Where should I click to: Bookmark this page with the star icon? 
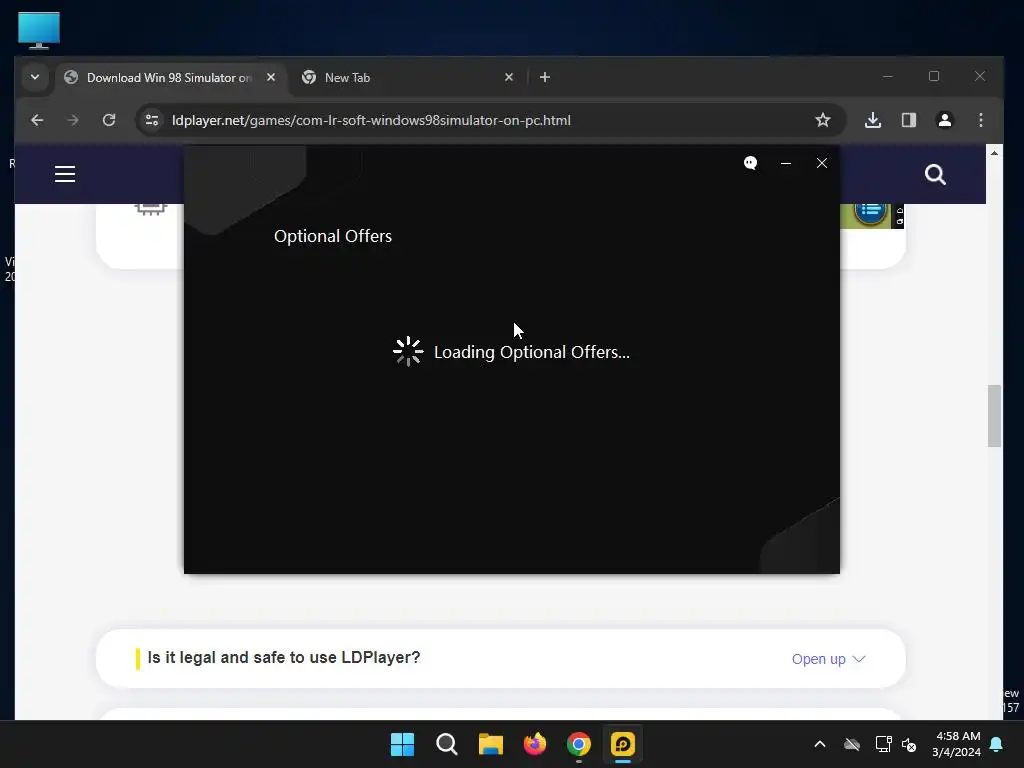point(823,120)
